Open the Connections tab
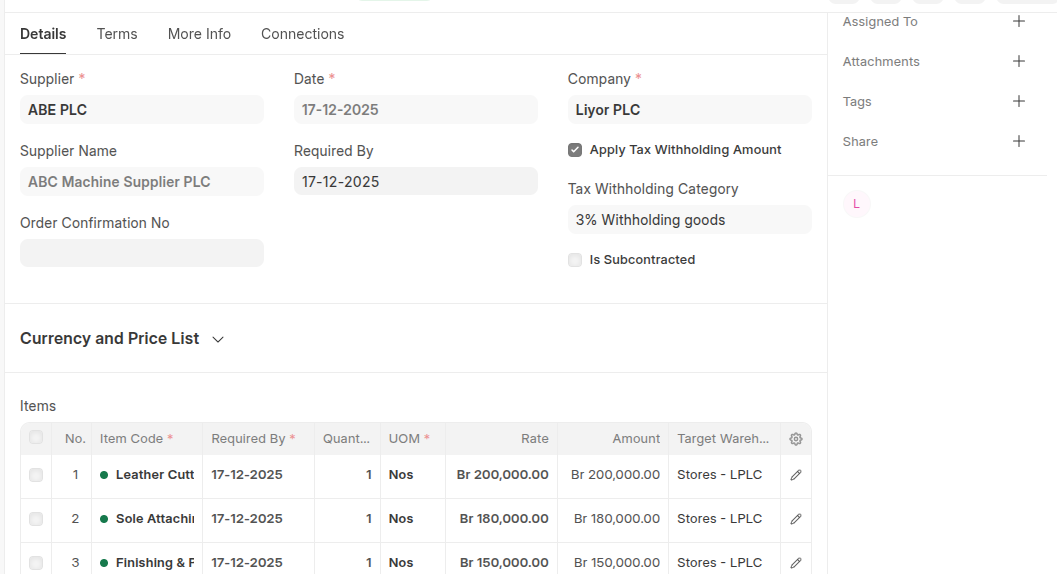Screen dimensions: 1057x574 [302, 34]
